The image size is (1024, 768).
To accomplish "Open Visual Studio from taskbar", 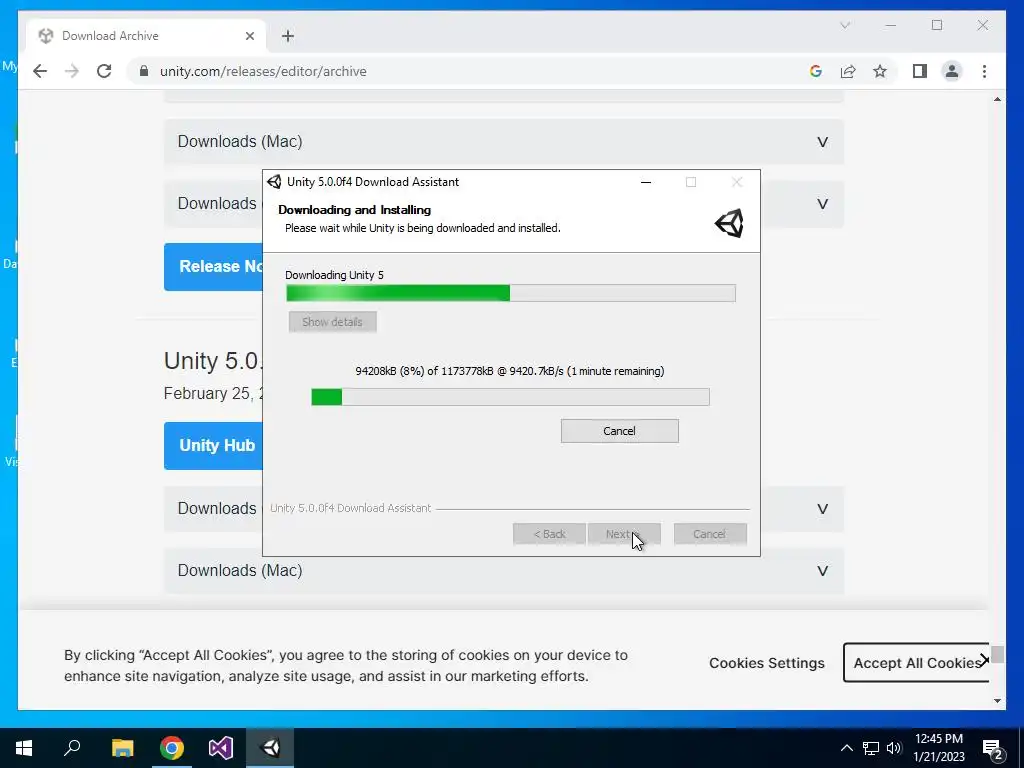I will tap(221, 748).
